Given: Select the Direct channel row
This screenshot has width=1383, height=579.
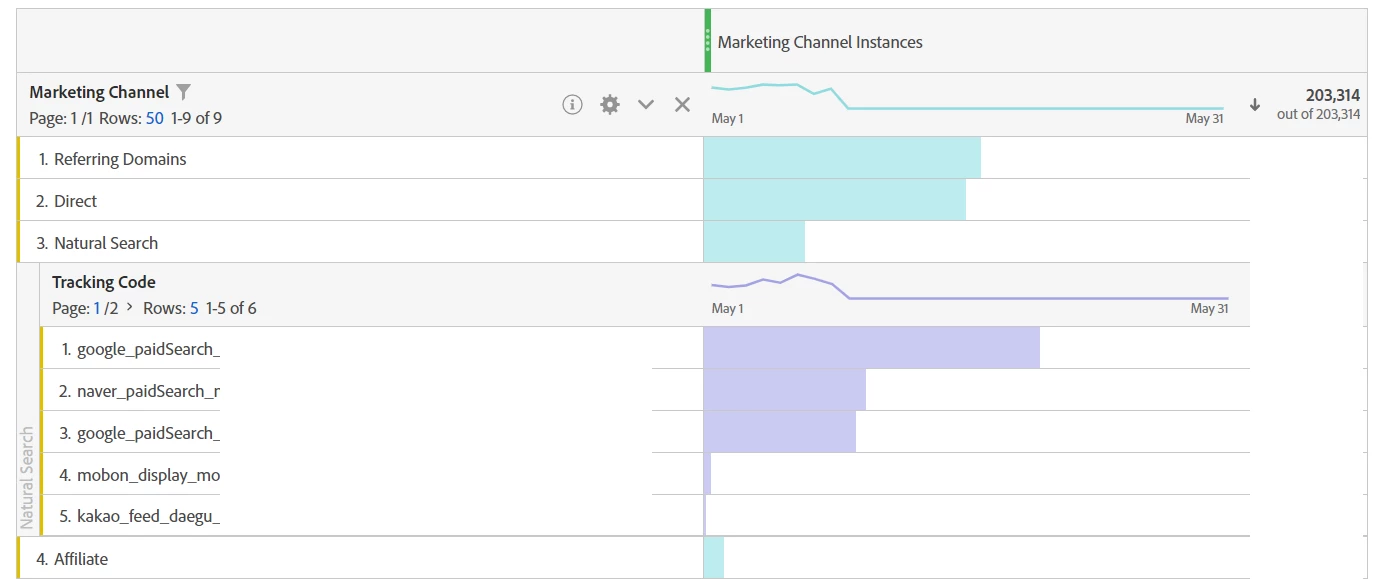Looking at the screenshot, I should (75, 201).
